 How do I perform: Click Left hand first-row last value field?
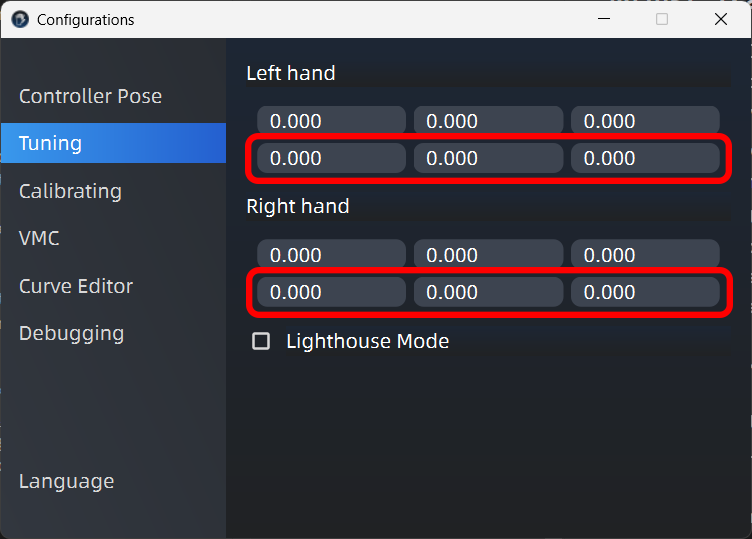coord(645,121)
